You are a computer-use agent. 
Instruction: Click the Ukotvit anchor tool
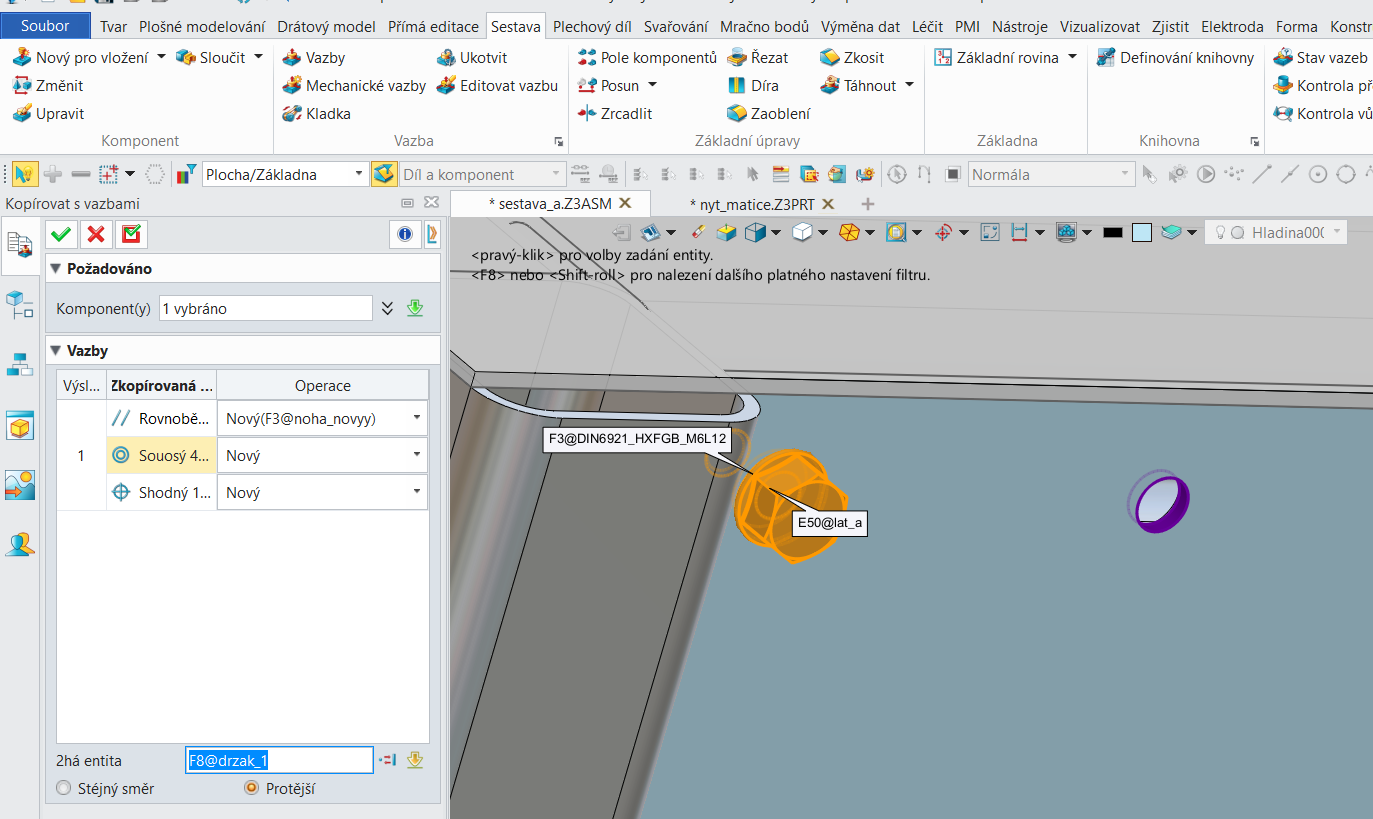pos(472,58)
